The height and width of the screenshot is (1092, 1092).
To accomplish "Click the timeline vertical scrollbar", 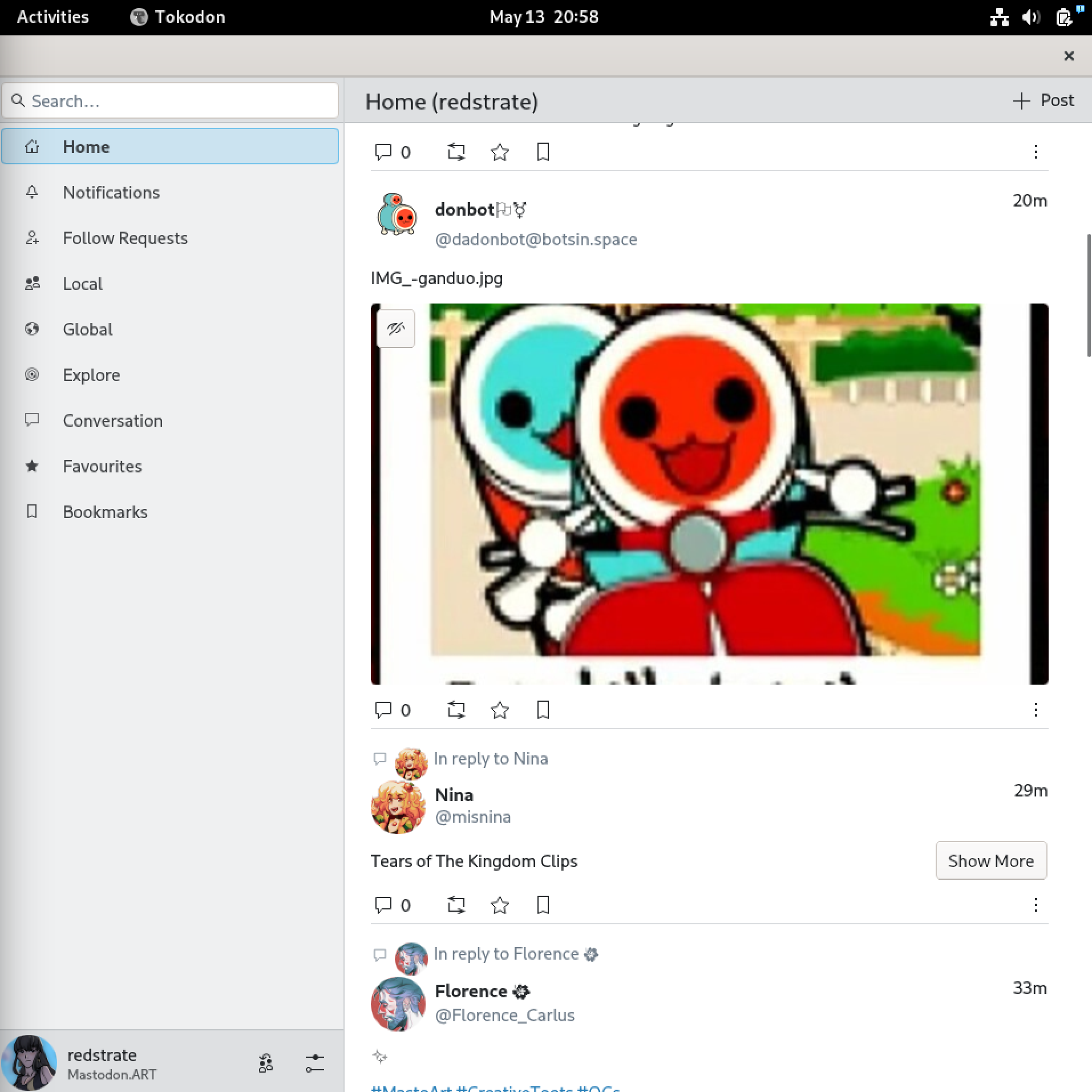I will click(x=1089, y=296).
